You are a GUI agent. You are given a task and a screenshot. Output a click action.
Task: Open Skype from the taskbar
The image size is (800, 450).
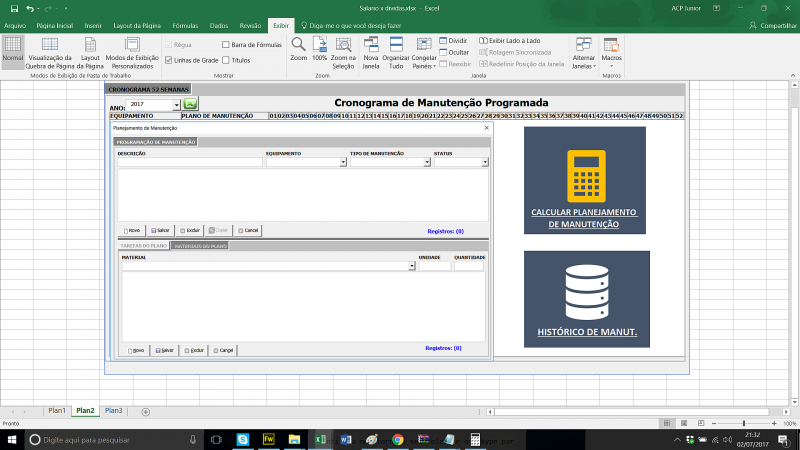click(x=243, y=439)
